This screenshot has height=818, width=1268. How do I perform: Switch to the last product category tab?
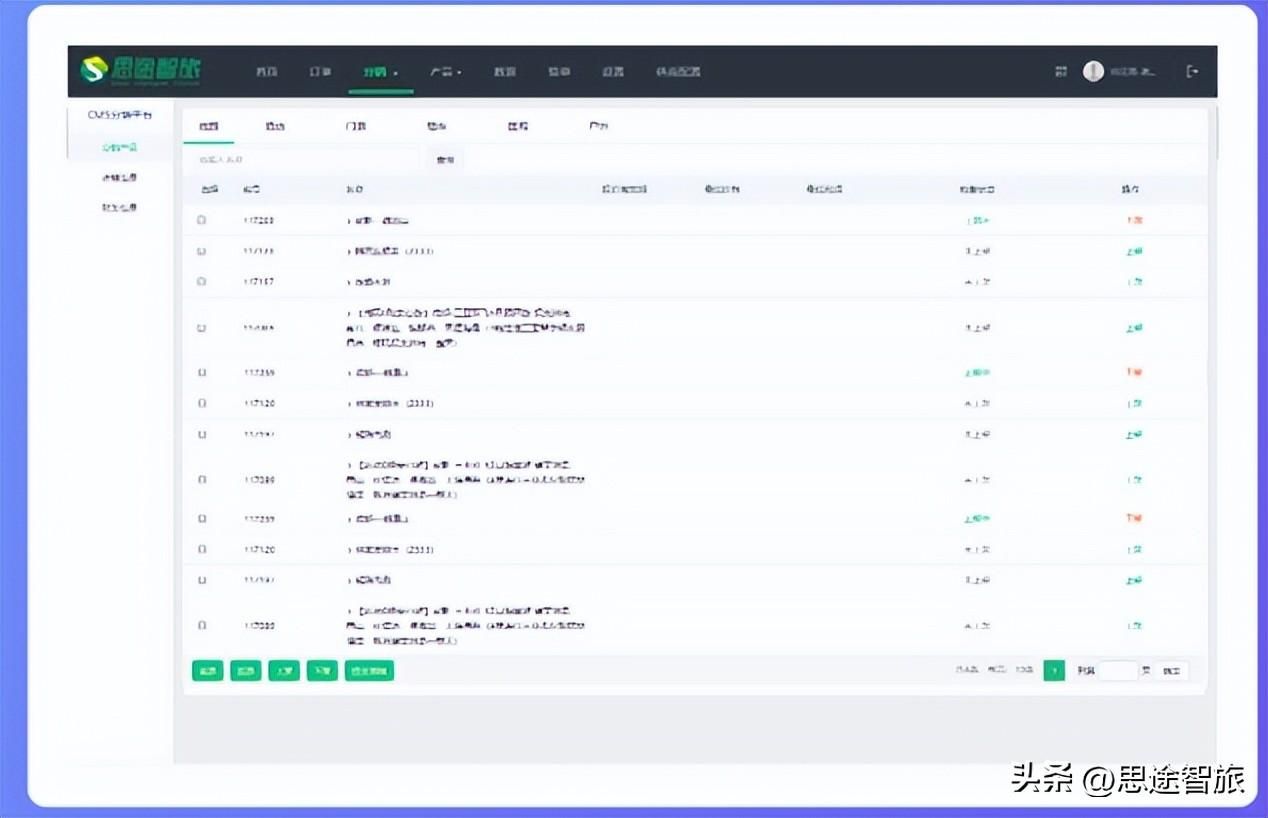pos(598,127)
